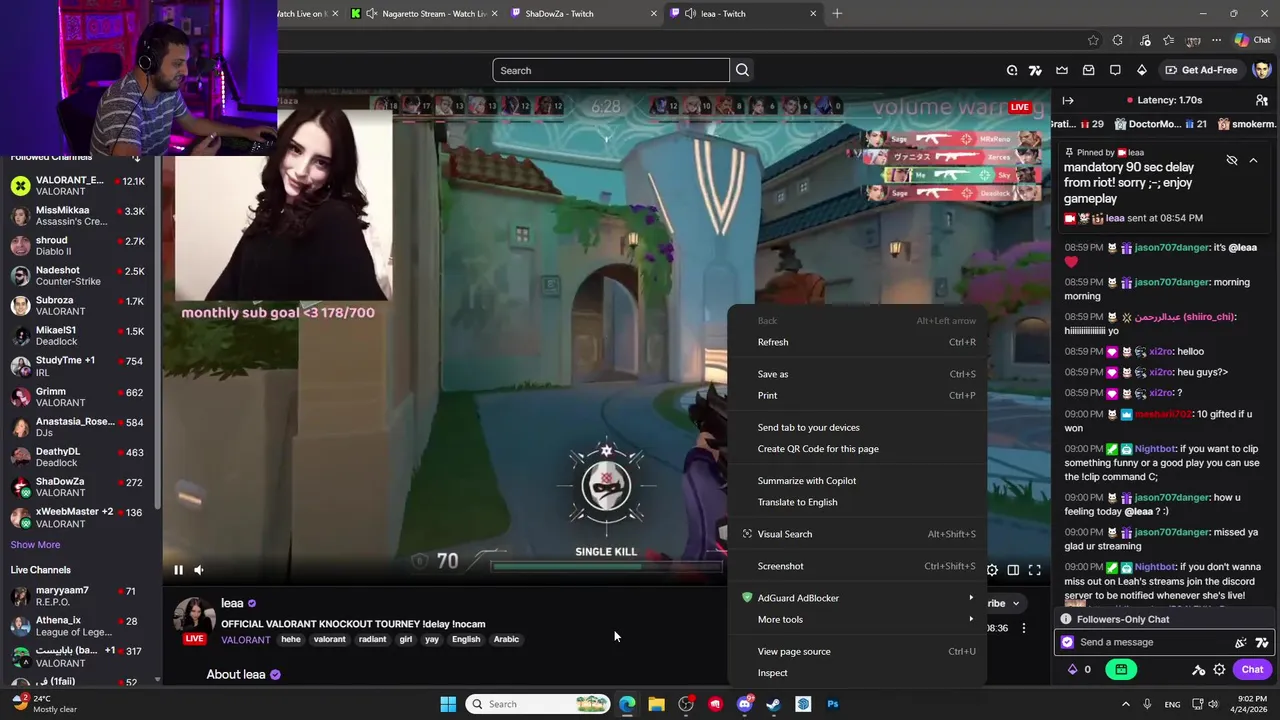Open the shroud channel in the sidebar
The image size is (1280, 720).
tap(80, 246)
